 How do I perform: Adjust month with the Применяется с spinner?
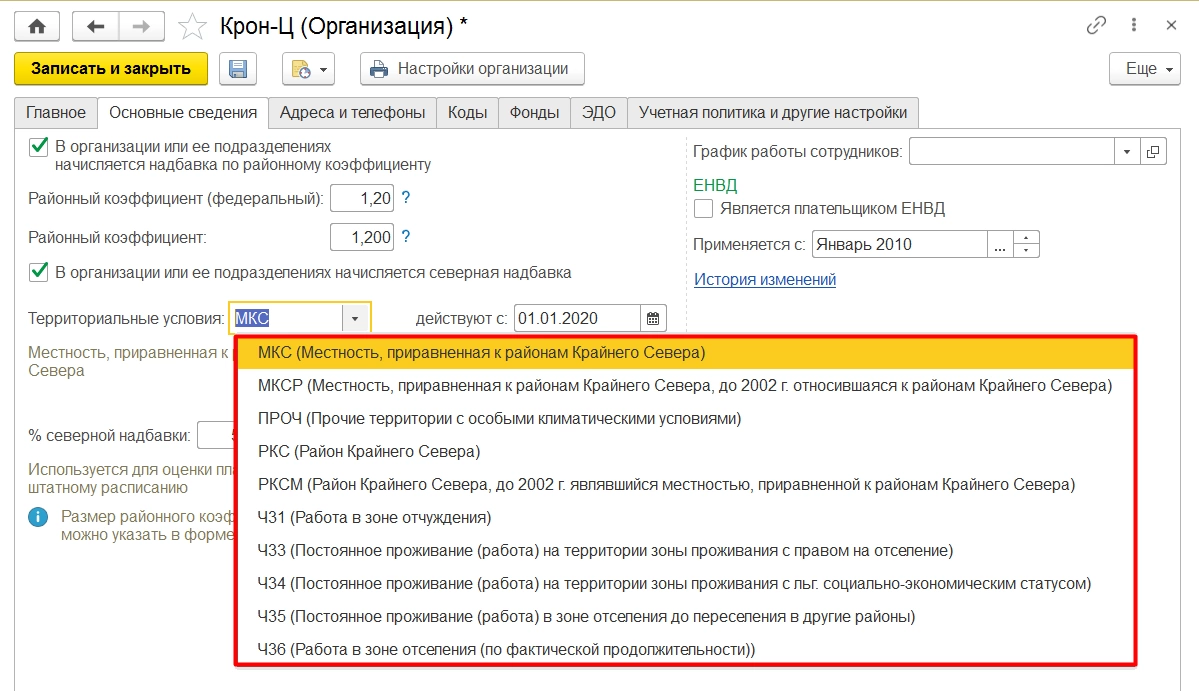tap(1026, 245)
